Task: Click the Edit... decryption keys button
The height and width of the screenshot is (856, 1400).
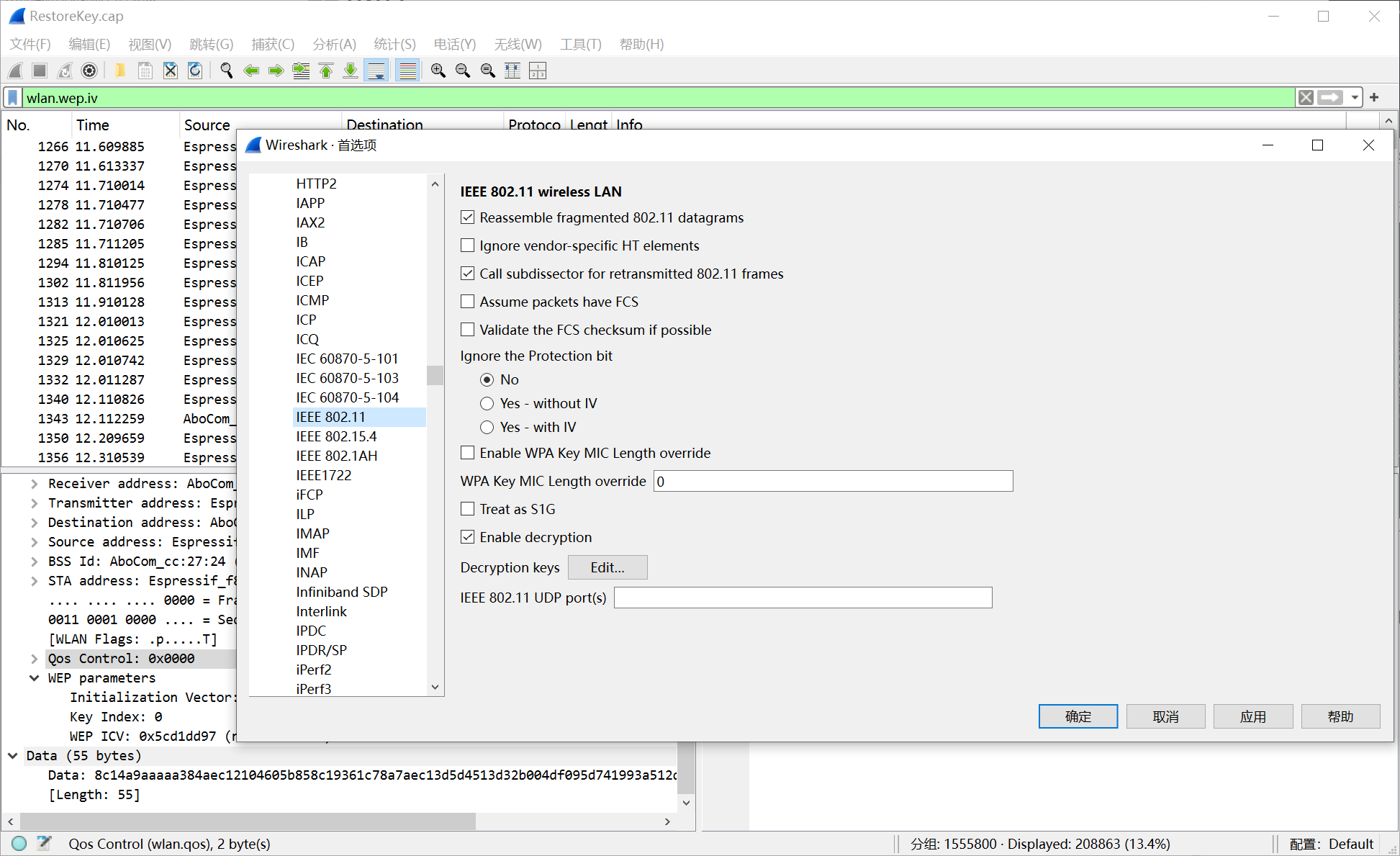Action: click(x=608, y=567)
